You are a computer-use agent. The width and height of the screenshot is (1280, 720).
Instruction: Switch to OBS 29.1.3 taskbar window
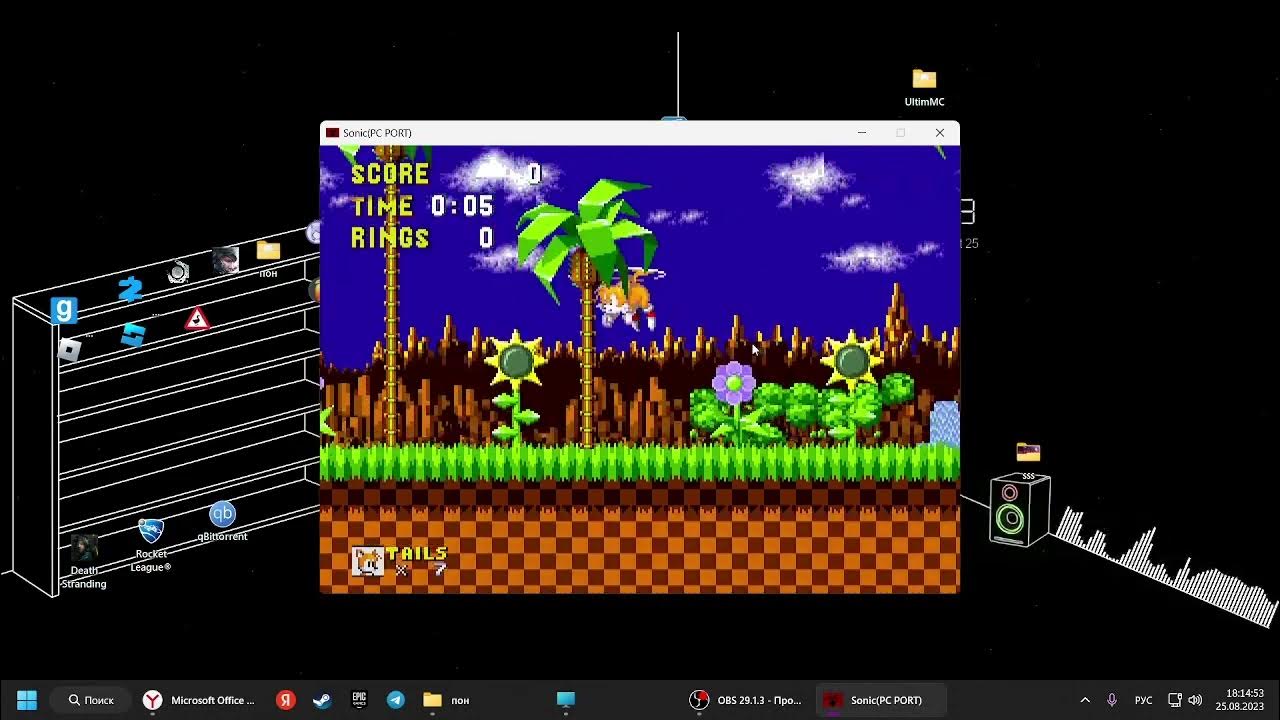746,700
